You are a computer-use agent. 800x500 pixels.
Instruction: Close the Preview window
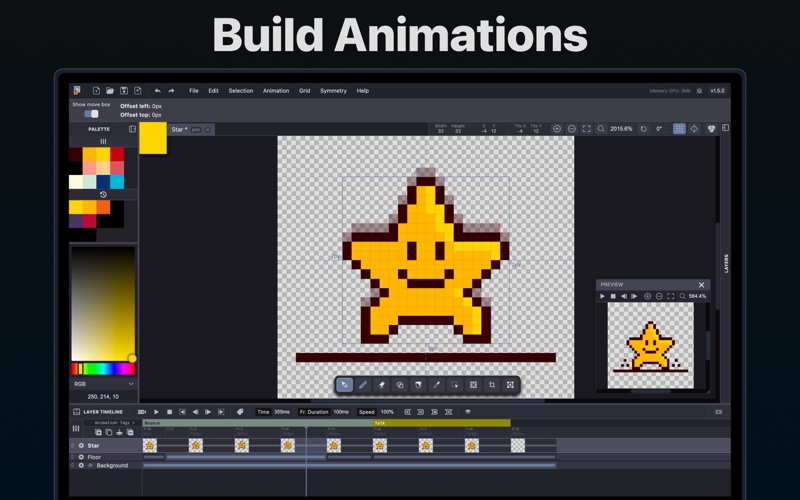tap(701, 285)
